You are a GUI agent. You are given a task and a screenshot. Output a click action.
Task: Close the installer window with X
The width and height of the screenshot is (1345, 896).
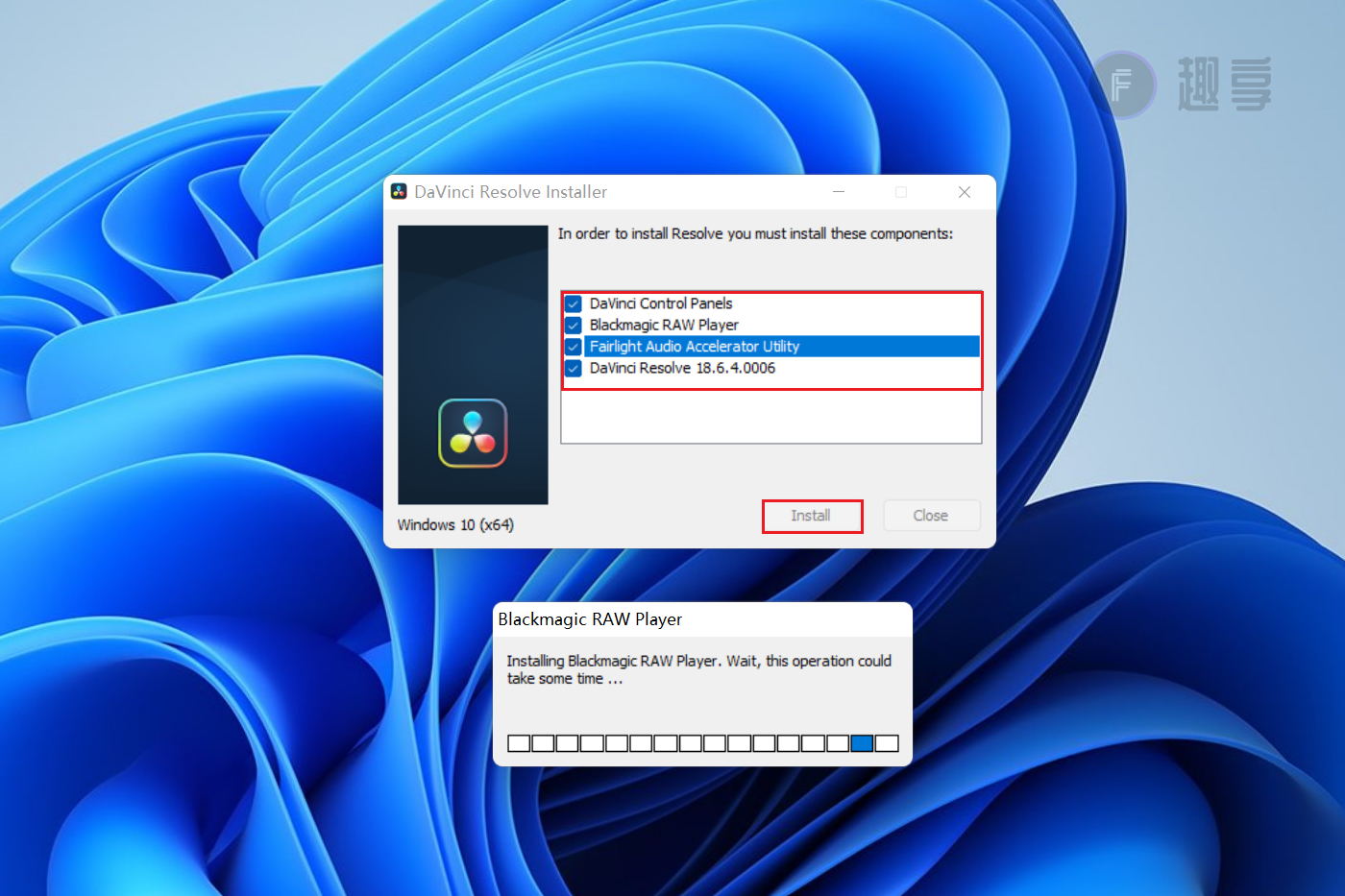click(x=965, y=192)
